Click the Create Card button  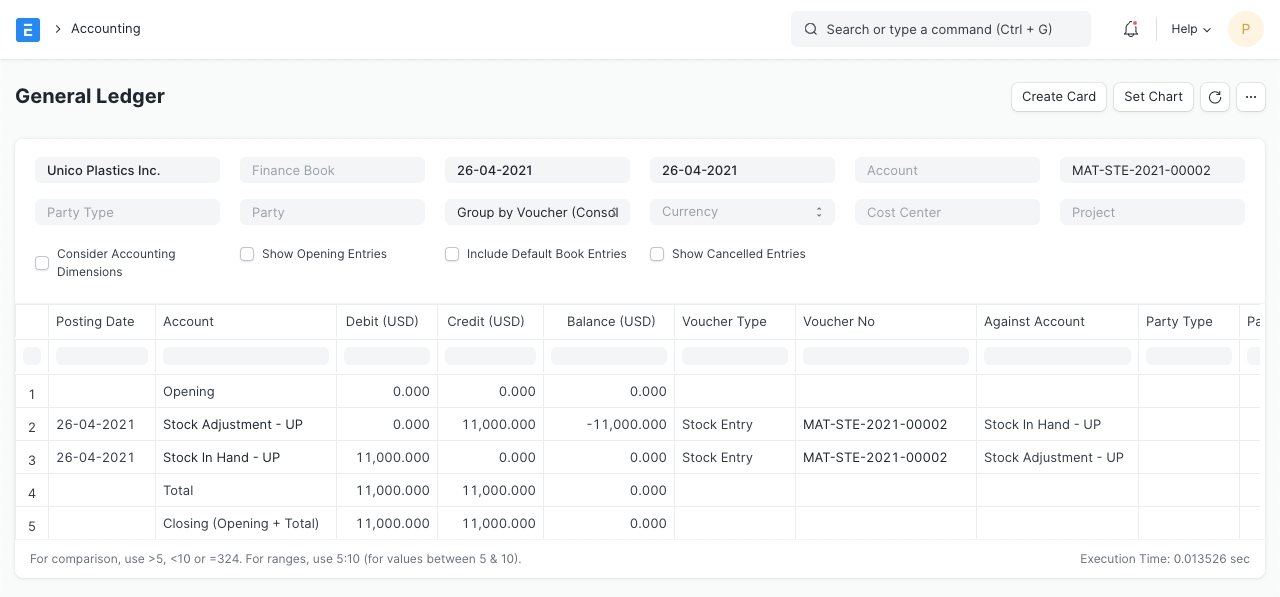(1059, 97)
